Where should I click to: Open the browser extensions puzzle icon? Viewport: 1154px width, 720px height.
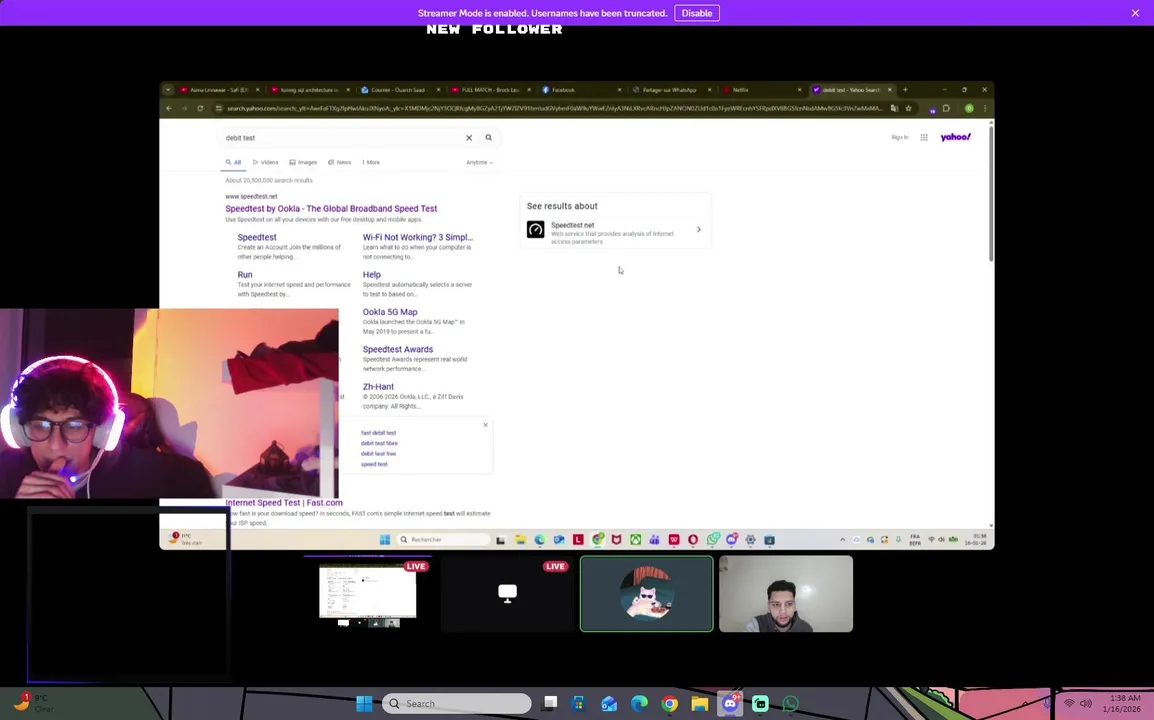point(946,108)
